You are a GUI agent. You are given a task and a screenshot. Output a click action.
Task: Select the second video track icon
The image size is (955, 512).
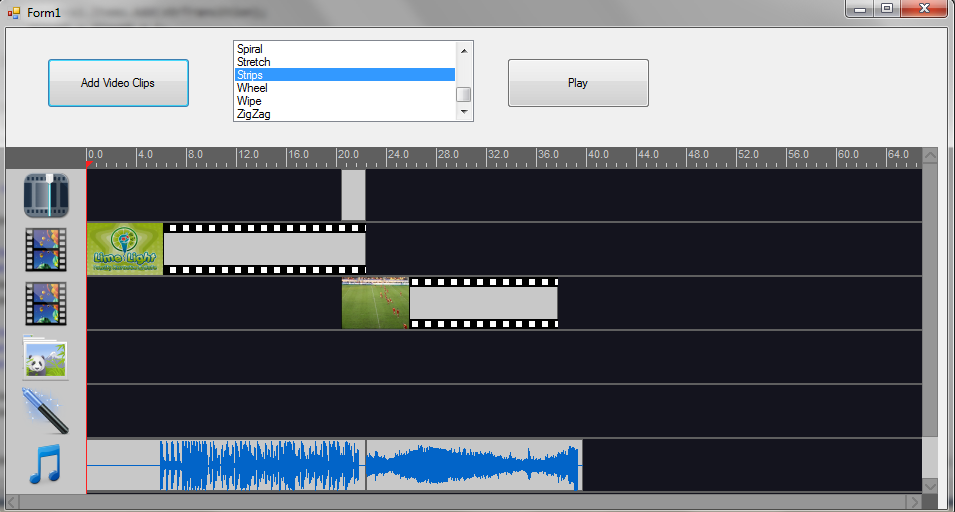point(46,303)
